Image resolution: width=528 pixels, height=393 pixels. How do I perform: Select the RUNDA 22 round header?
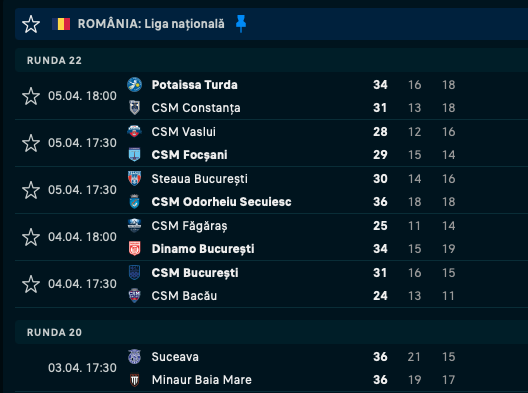[x=271, y=60]
